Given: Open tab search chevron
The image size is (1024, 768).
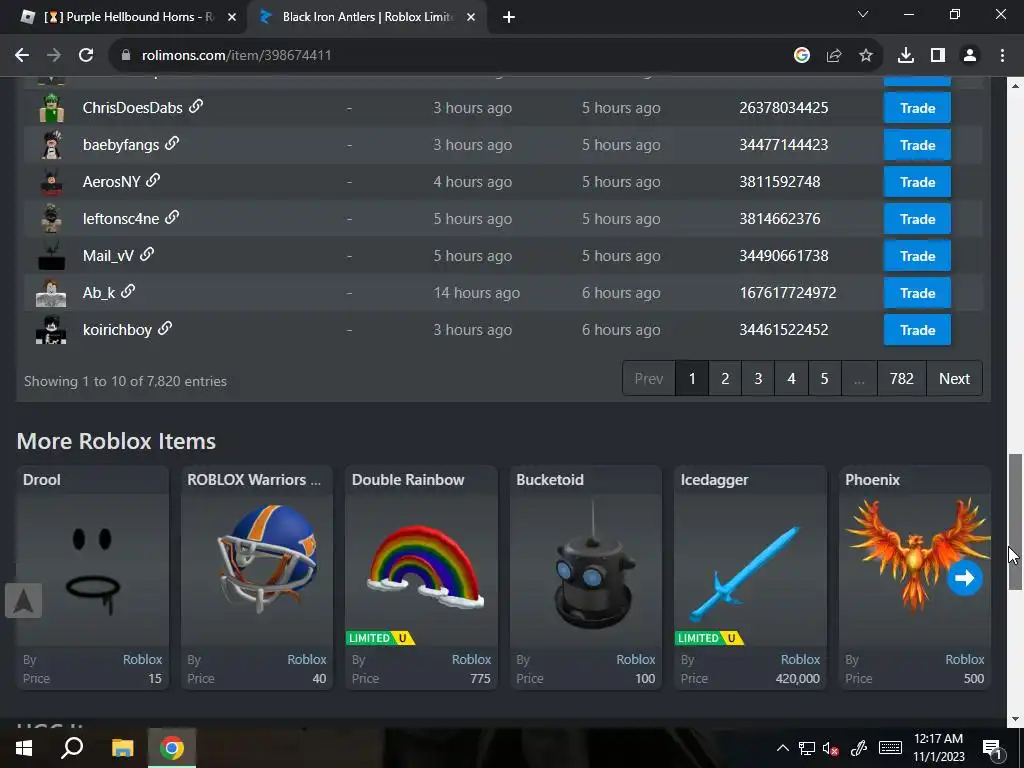Looking at the screenshot, I should click(x=863, y=14).
